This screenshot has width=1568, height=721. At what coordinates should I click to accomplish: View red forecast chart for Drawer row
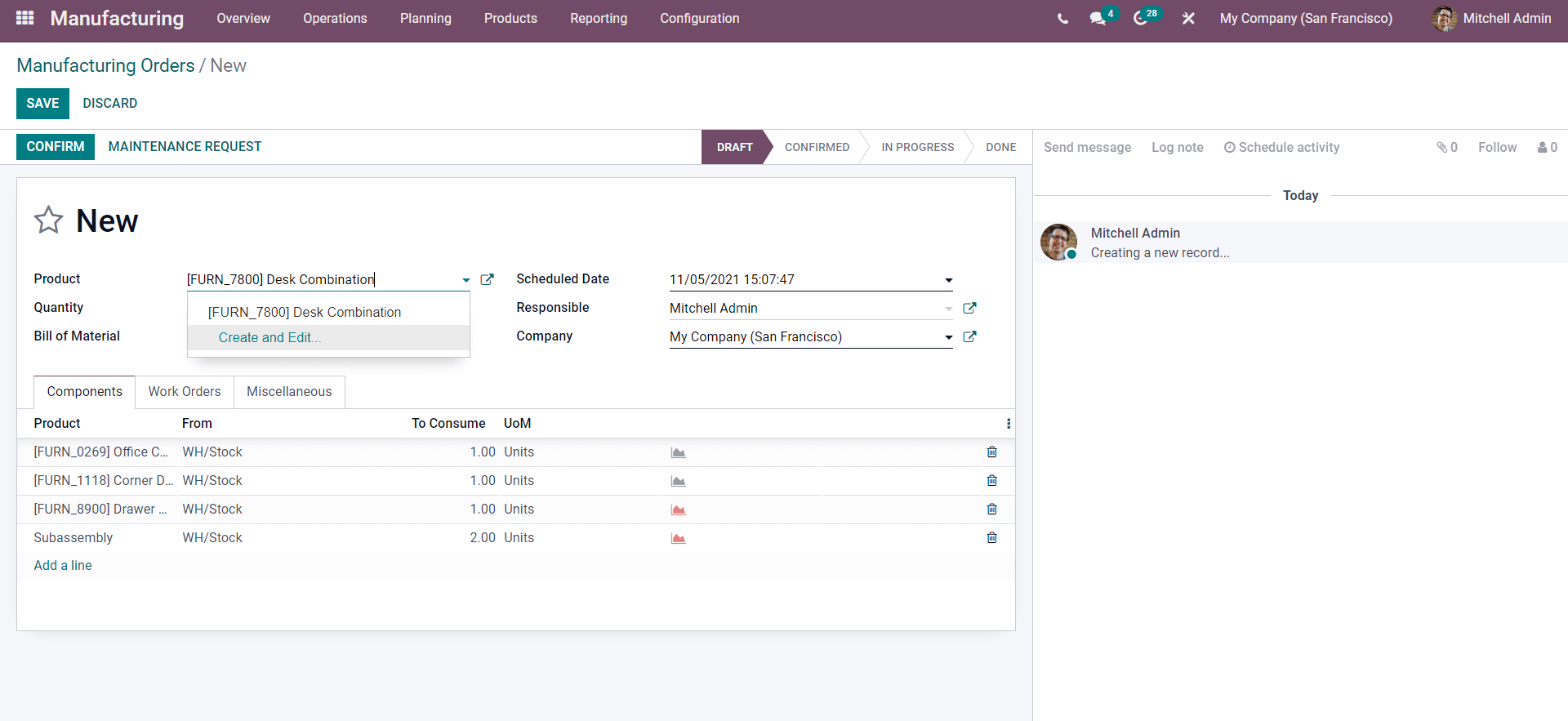click(x=678, y=510)
